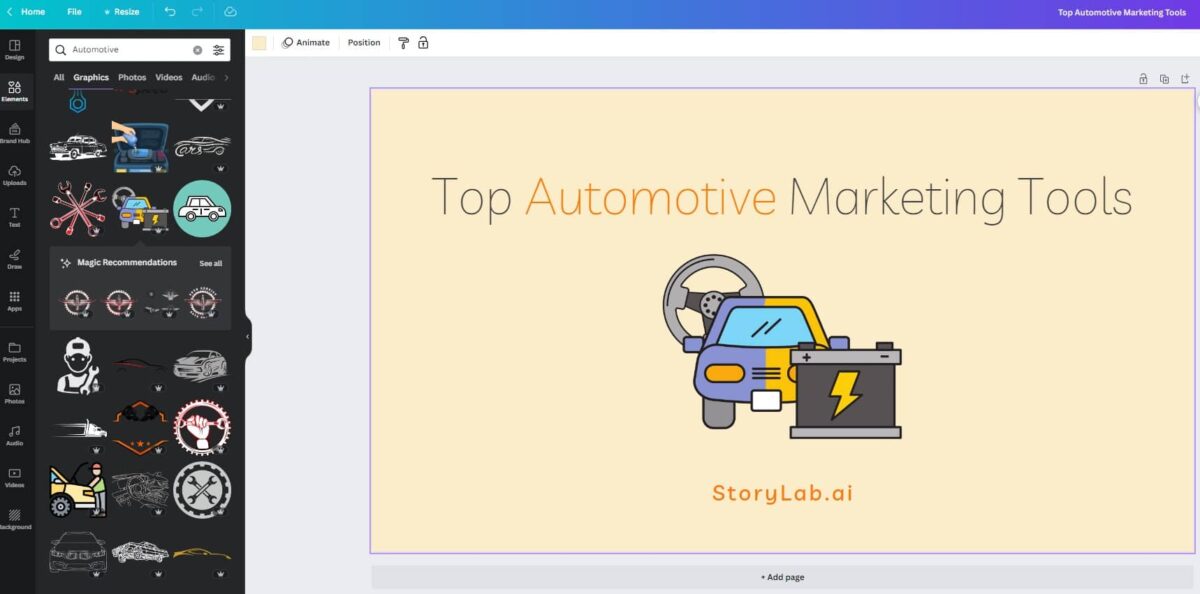1200x594 pixels.
Task: Clear the Automotive search query
Action: point(198,48)
